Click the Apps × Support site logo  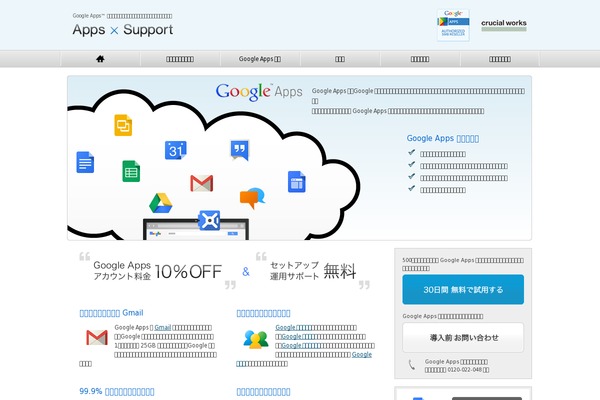tap(123, 29)
